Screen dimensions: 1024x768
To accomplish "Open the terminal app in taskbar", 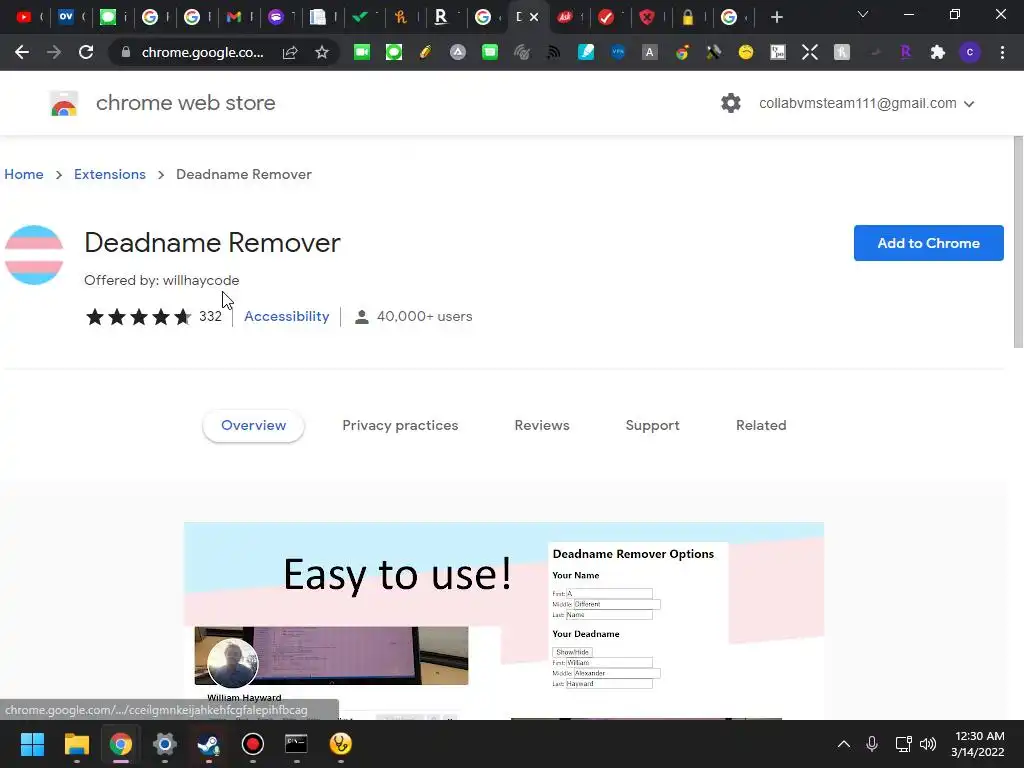I will pyautogui.click(x=296, y=744).
